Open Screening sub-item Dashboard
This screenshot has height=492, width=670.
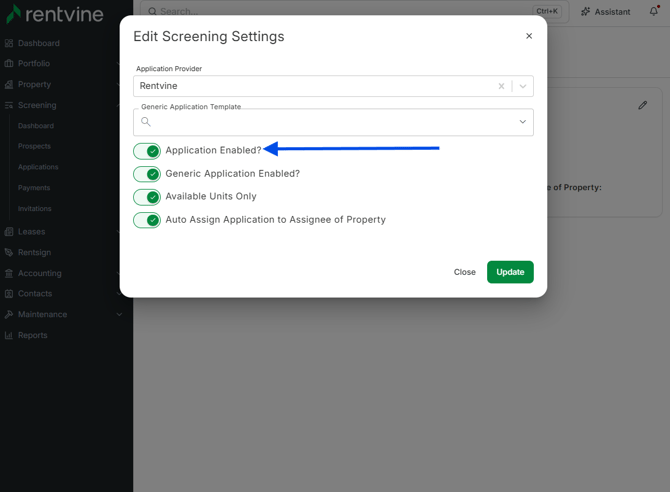pos(36,126)
